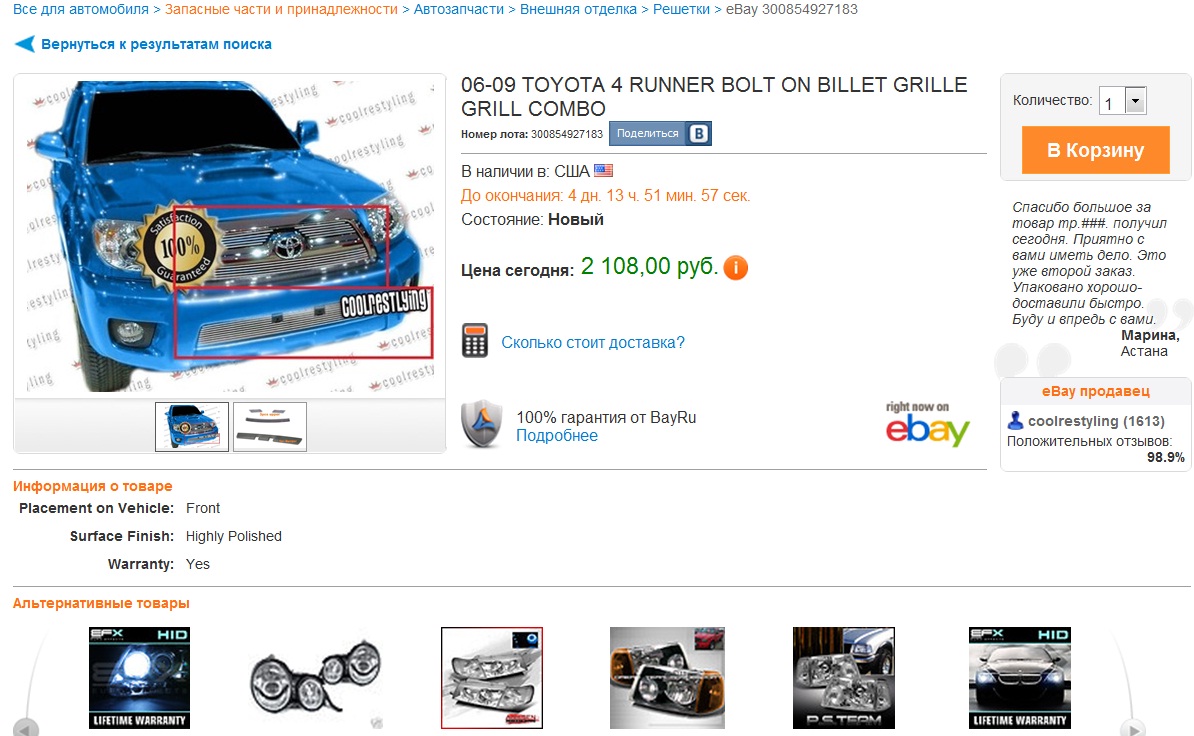The width and height of the screenshot is (1194, 736).
Task: Click the delivery calculator icon
Action: click(x=475, y=340)
